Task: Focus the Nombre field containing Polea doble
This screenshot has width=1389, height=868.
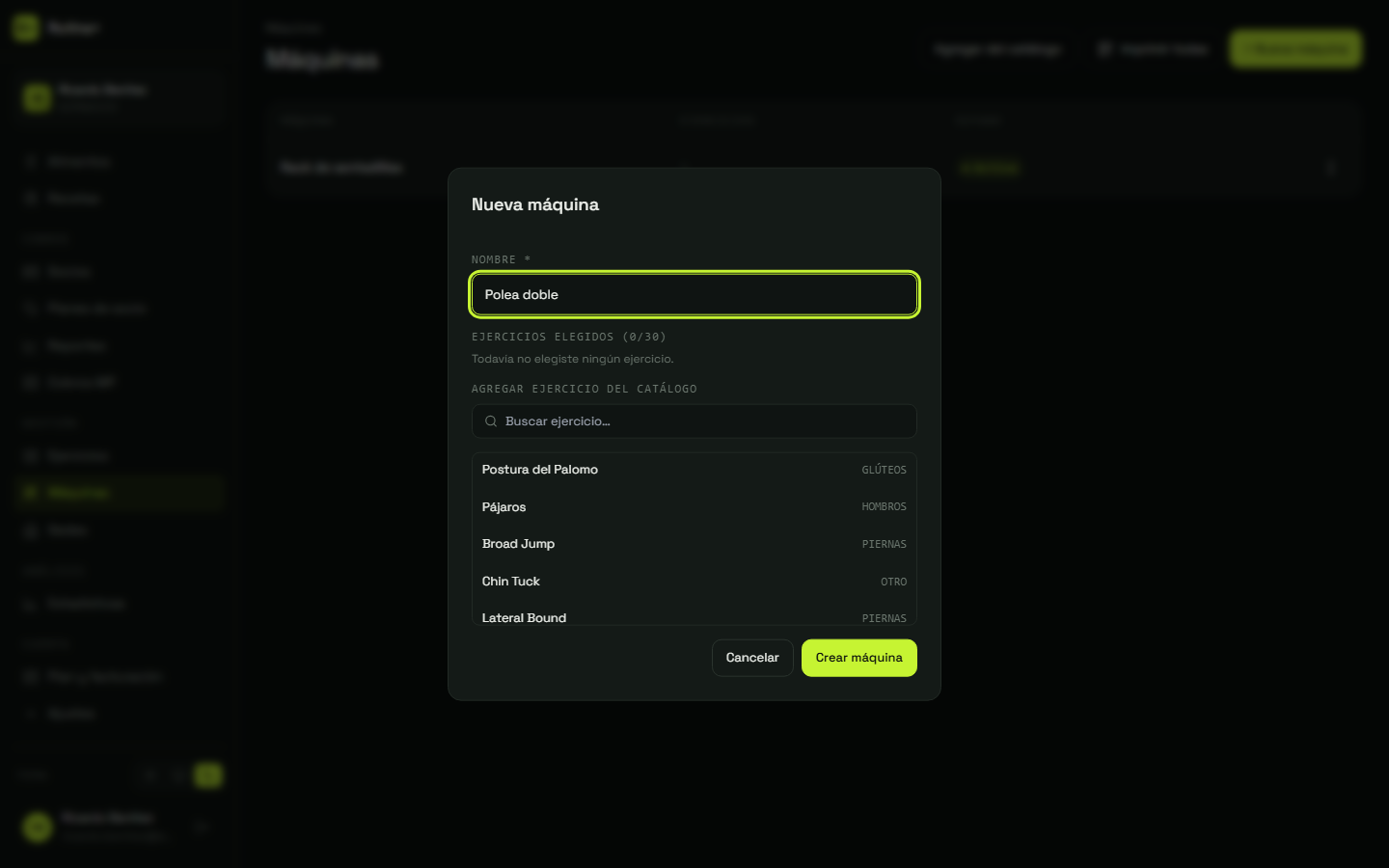Action: click(x=694, y=295)
